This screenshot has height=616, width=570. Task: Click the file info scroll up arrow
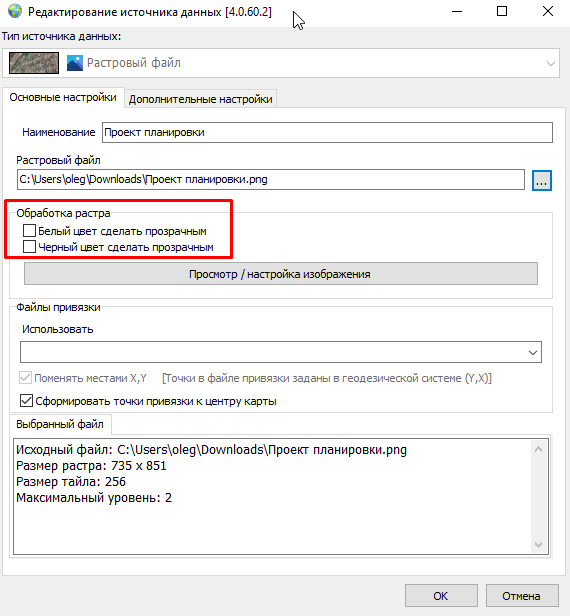[539, 449]
